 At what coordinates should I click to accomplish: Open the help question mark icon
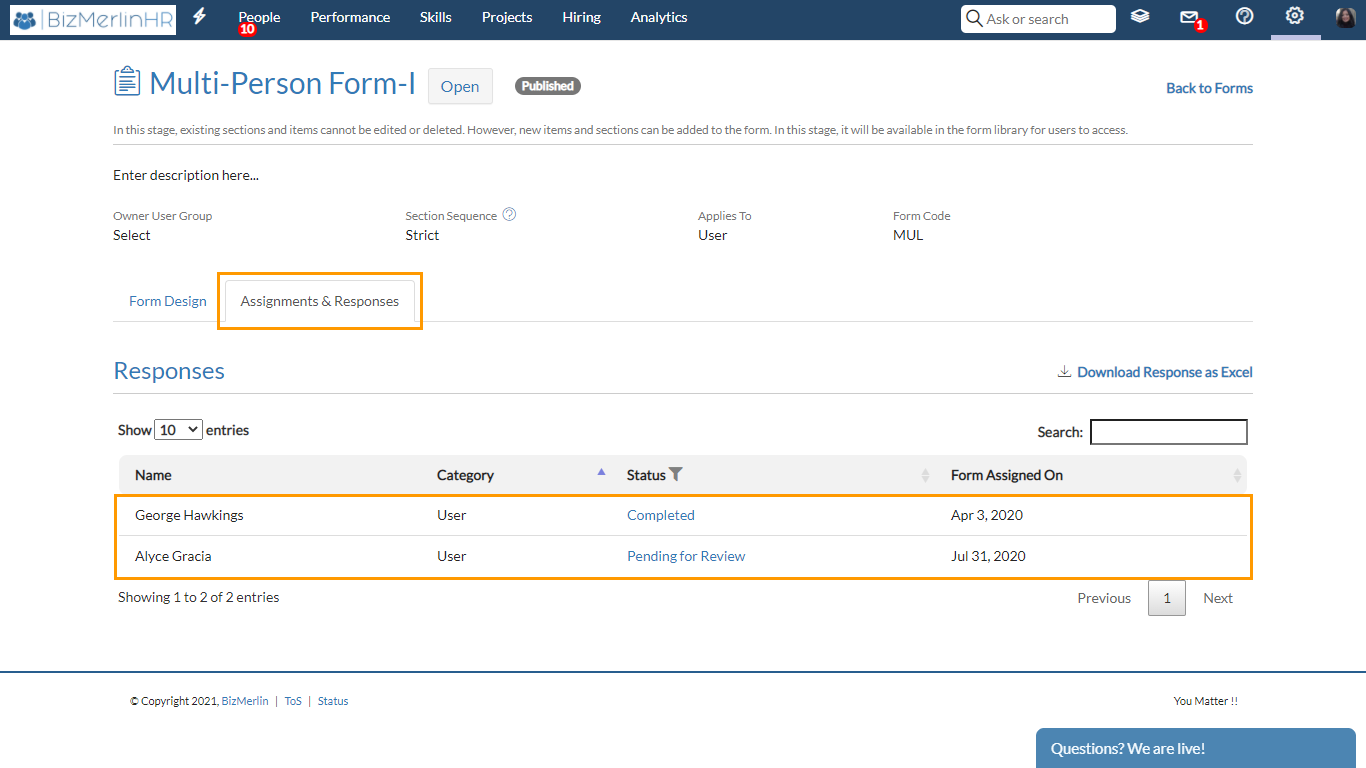coord(1245,16)
